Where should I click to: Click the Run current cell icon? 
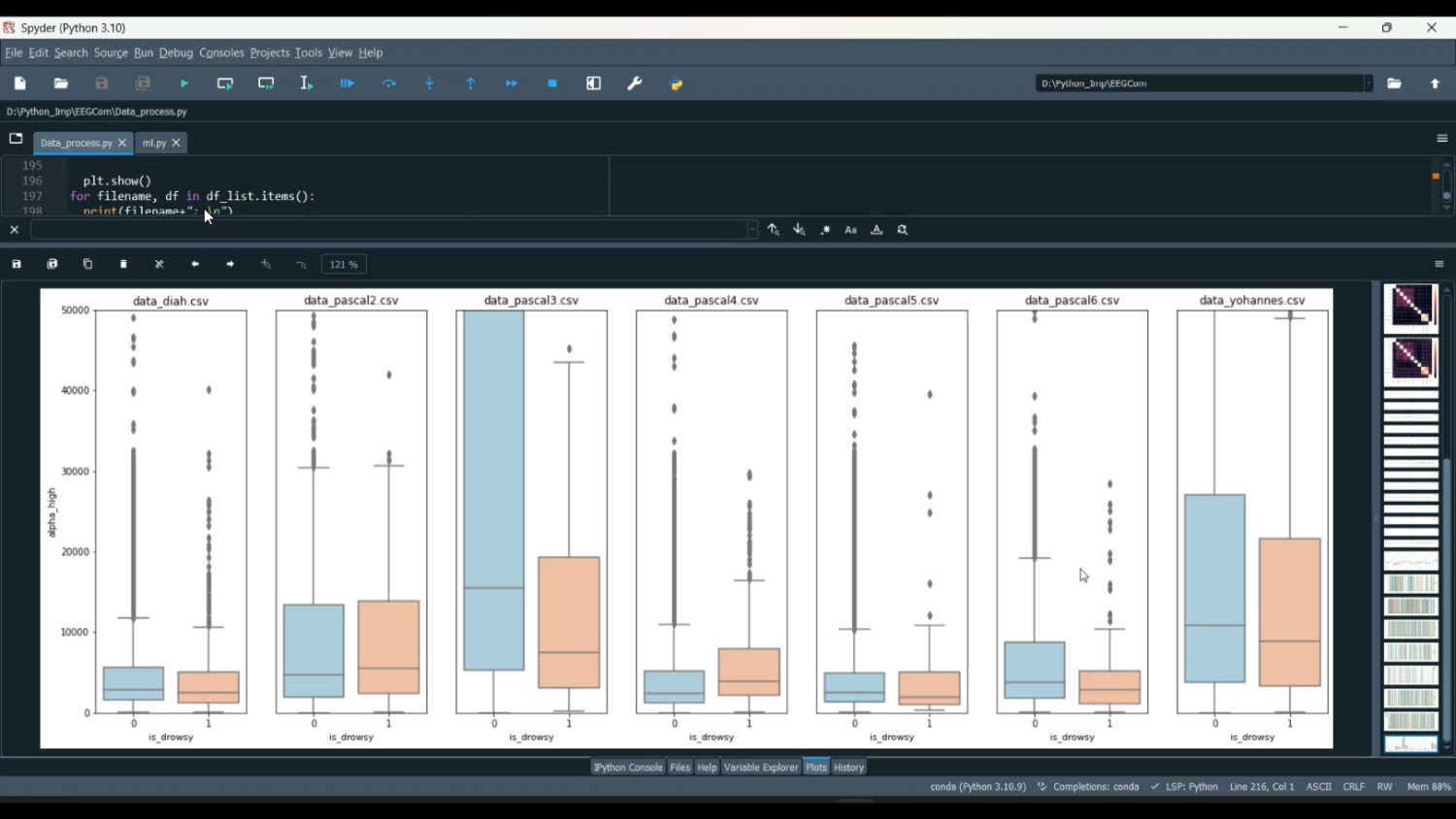[x=225, y=84]
